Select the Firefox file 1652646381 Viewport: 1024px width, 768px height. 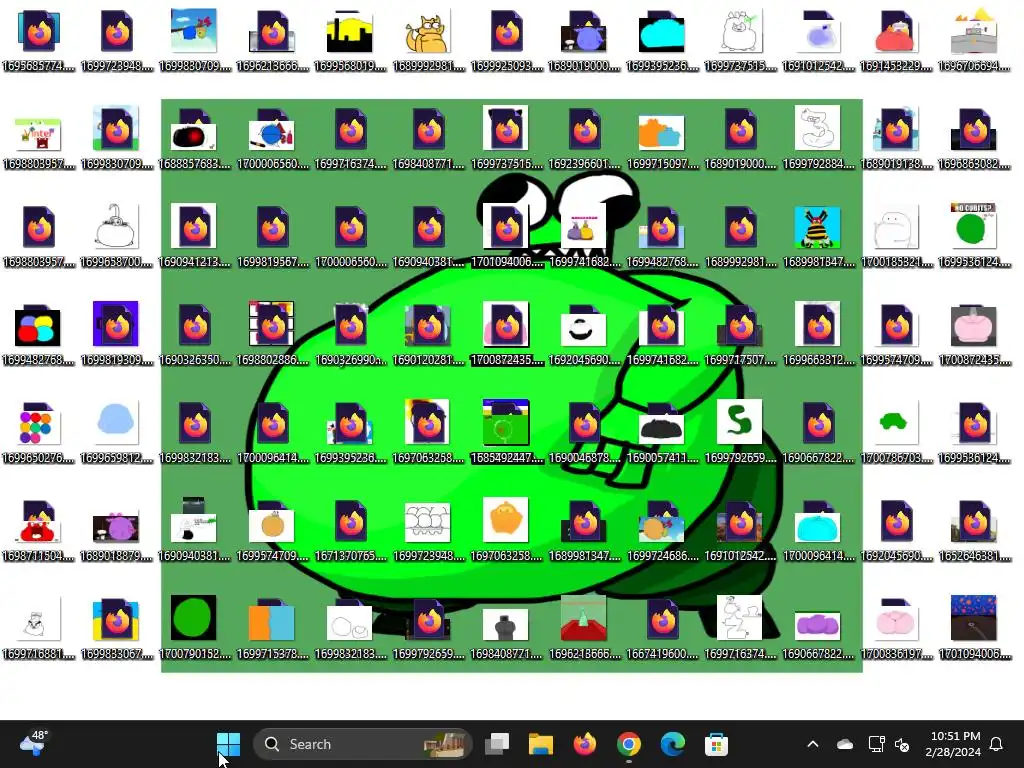click(974, 530)
